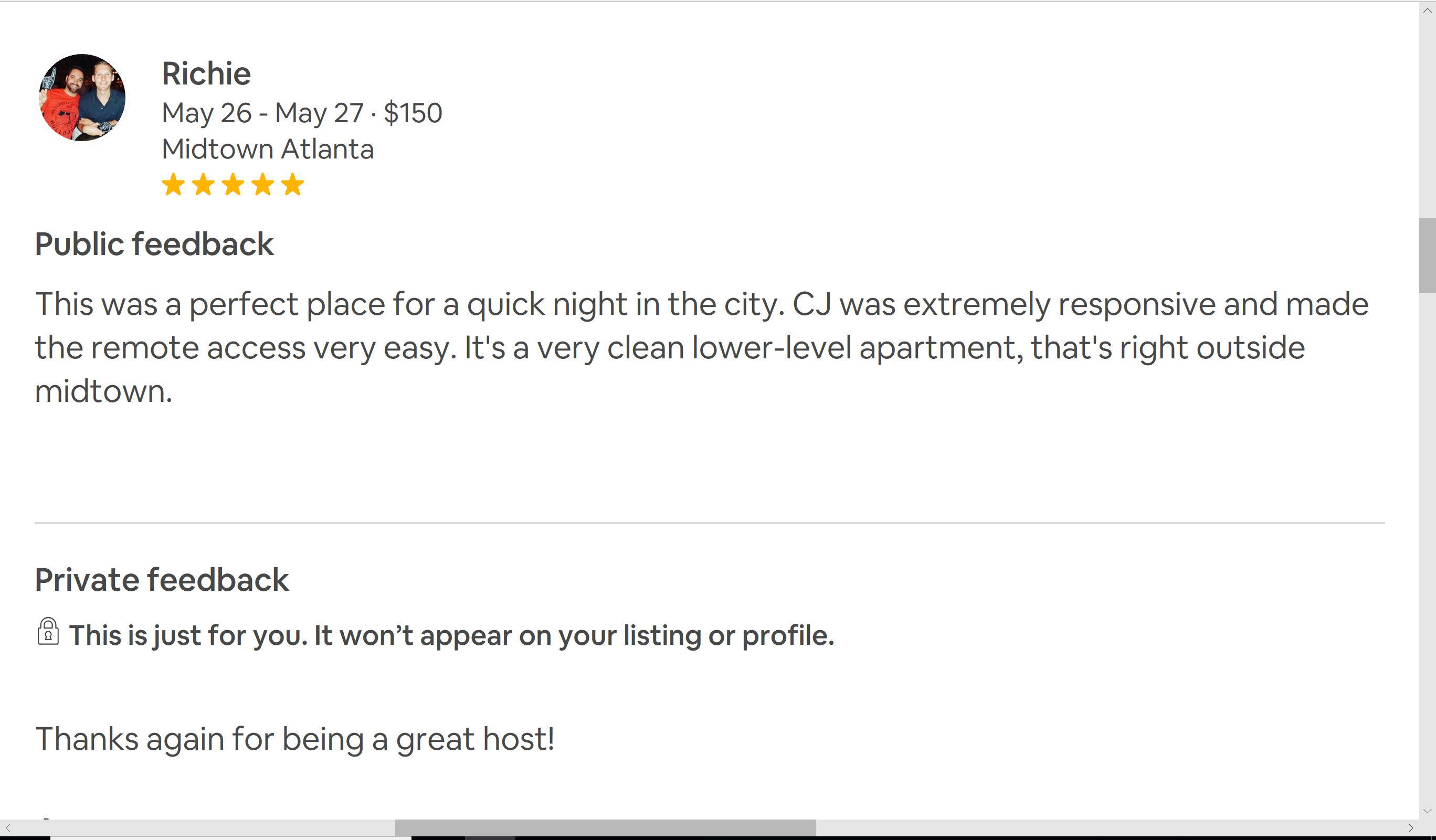The height and width of the screenshot is (840, 1436).
Task: Click the second rating star
Action: click(x=203, y=185)
